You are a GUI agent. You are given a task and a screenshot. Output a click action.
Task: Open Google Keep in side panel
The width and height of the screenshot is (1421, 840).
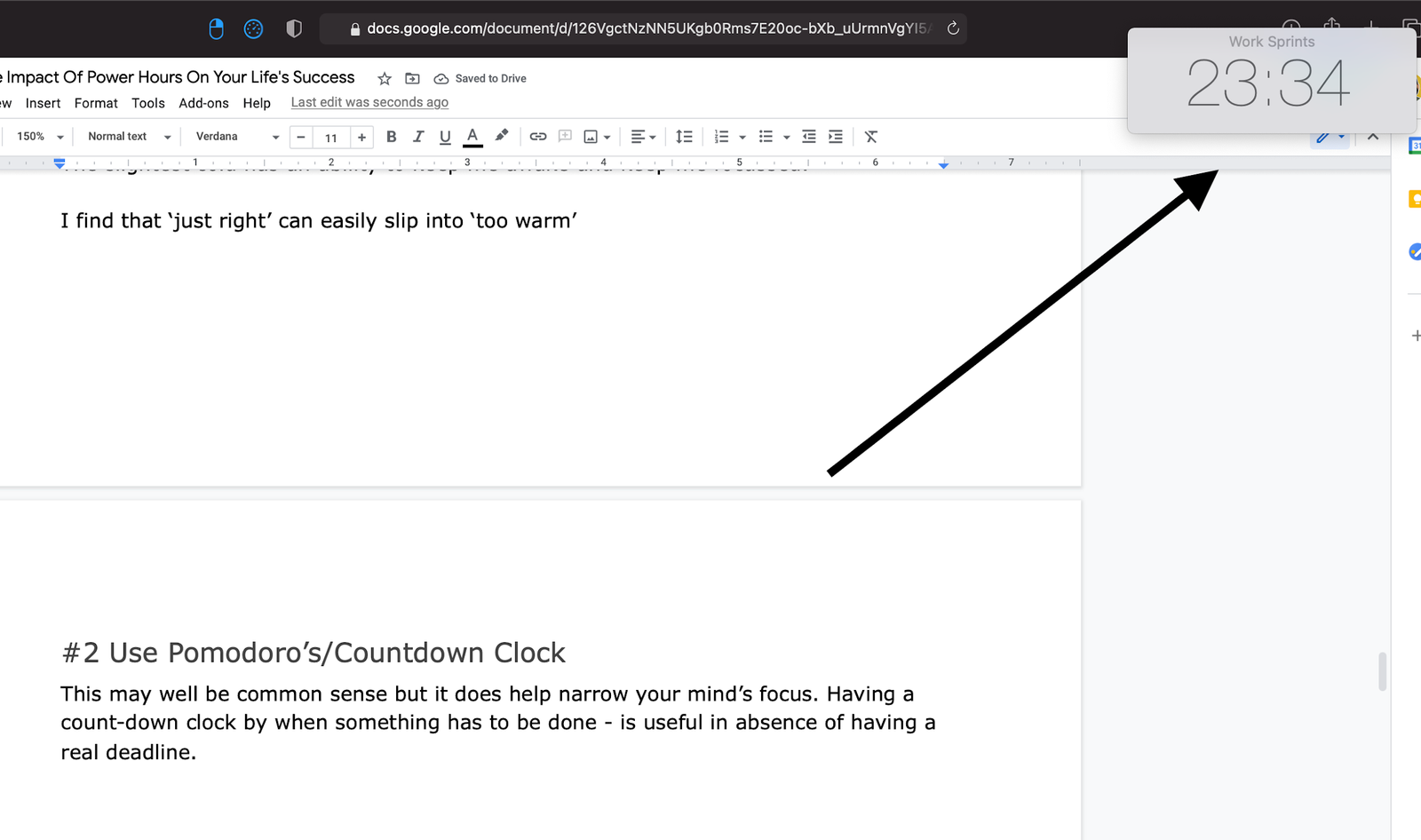(x=1415, y=200)
